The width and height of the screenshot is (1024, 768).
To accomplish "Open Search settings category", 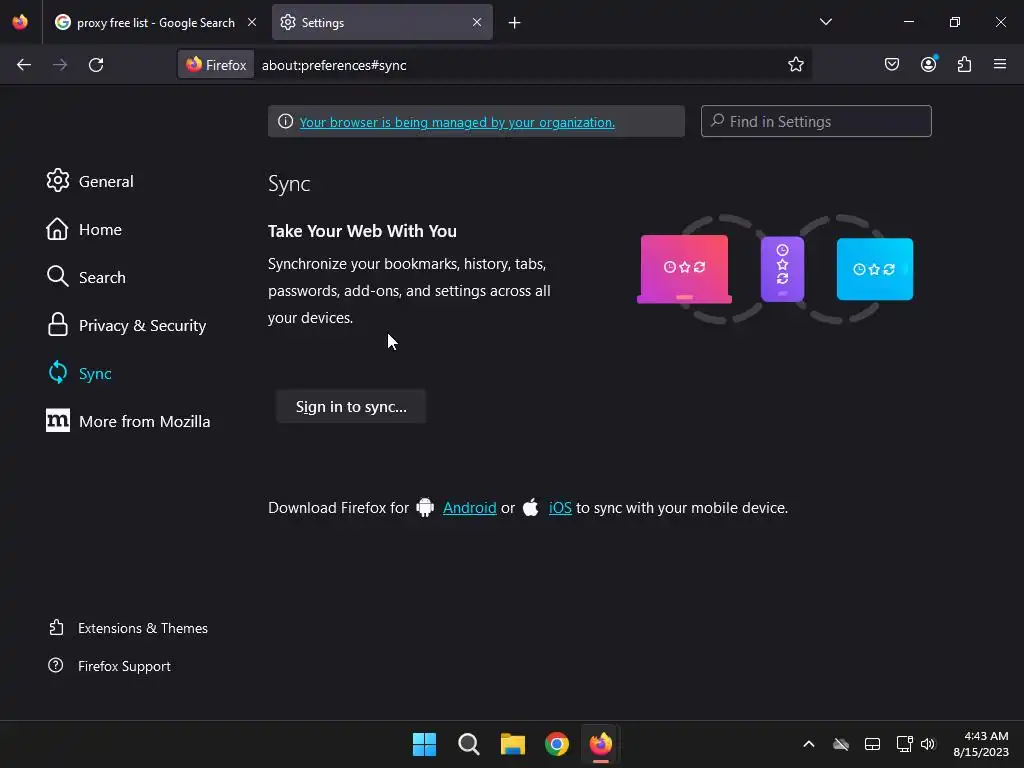I will tap(86, 277).
